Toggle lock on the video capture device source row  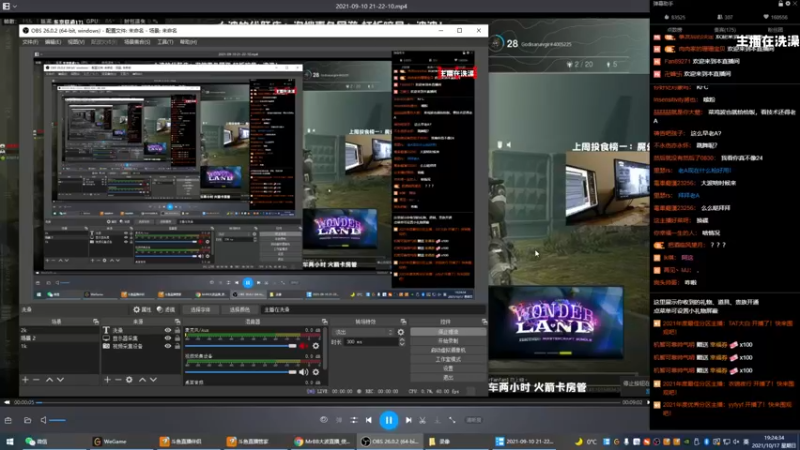[177, 346]
